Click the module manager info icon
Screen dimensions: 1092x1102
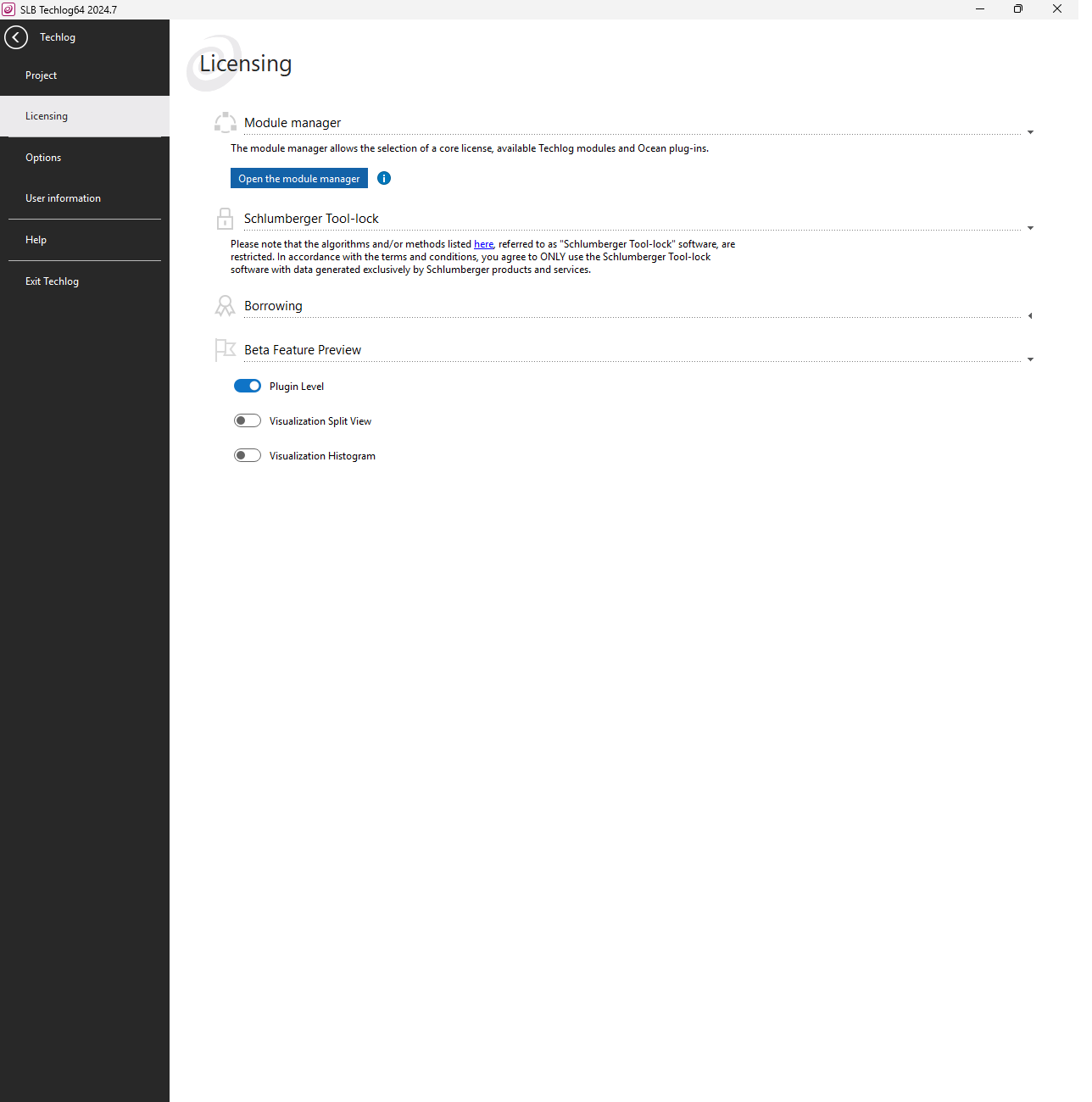[384, 178]
